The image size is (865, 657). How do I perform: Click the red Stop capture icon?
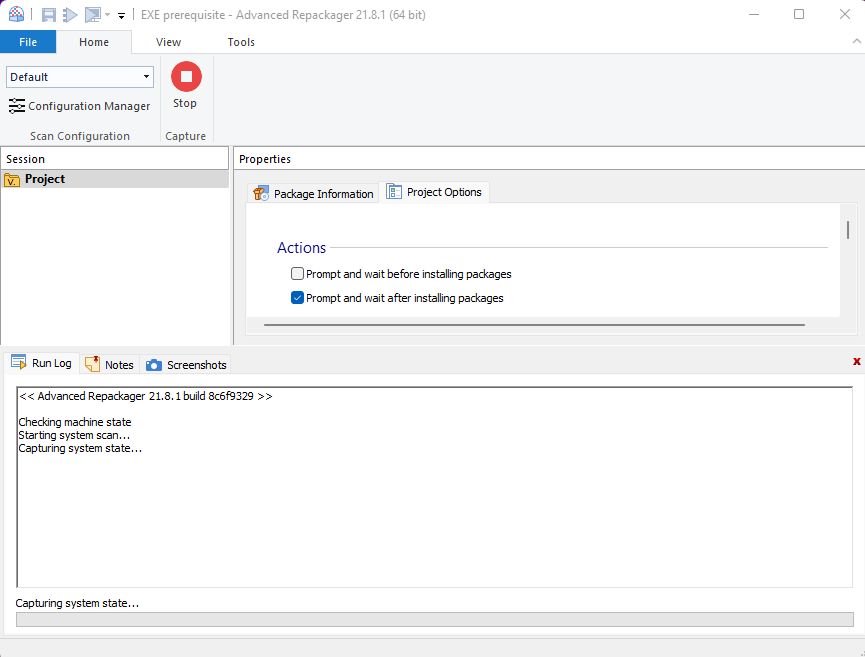186,77
